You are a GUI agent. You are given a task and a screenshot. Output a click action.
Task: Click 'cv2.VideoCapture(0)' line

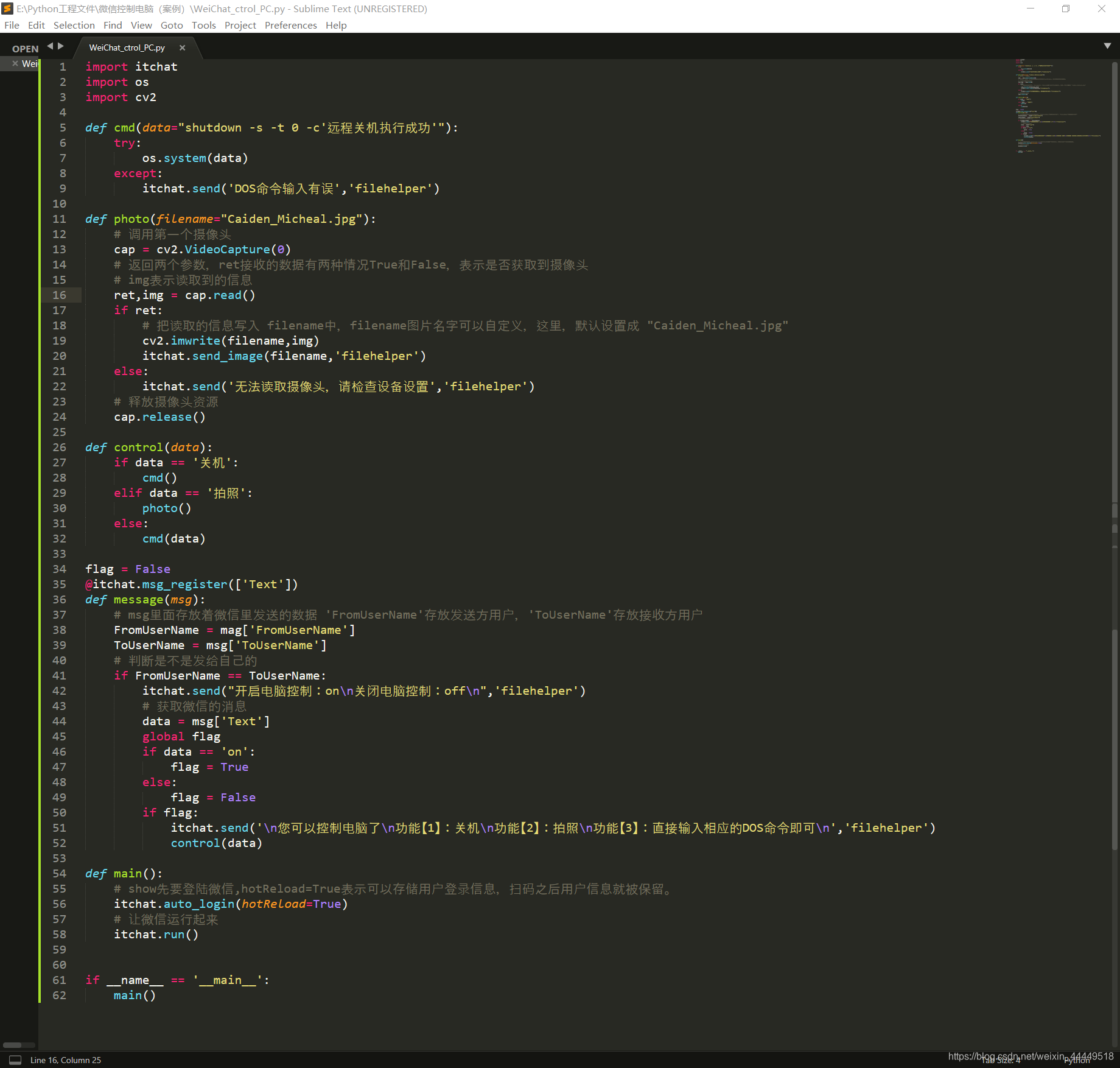(x=202, y=249)
